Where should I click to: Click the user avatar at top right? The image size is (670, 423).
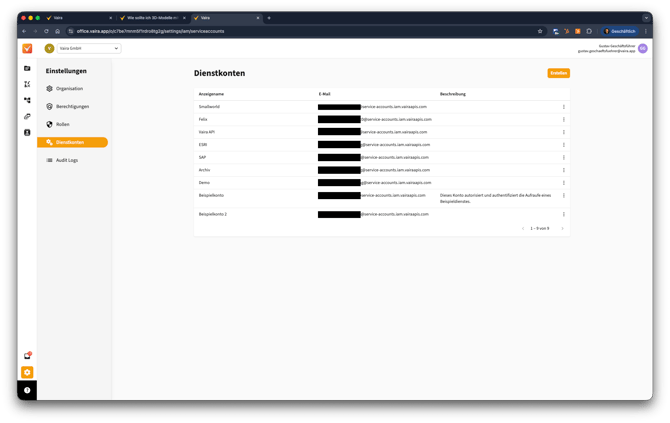click(643, 48)
